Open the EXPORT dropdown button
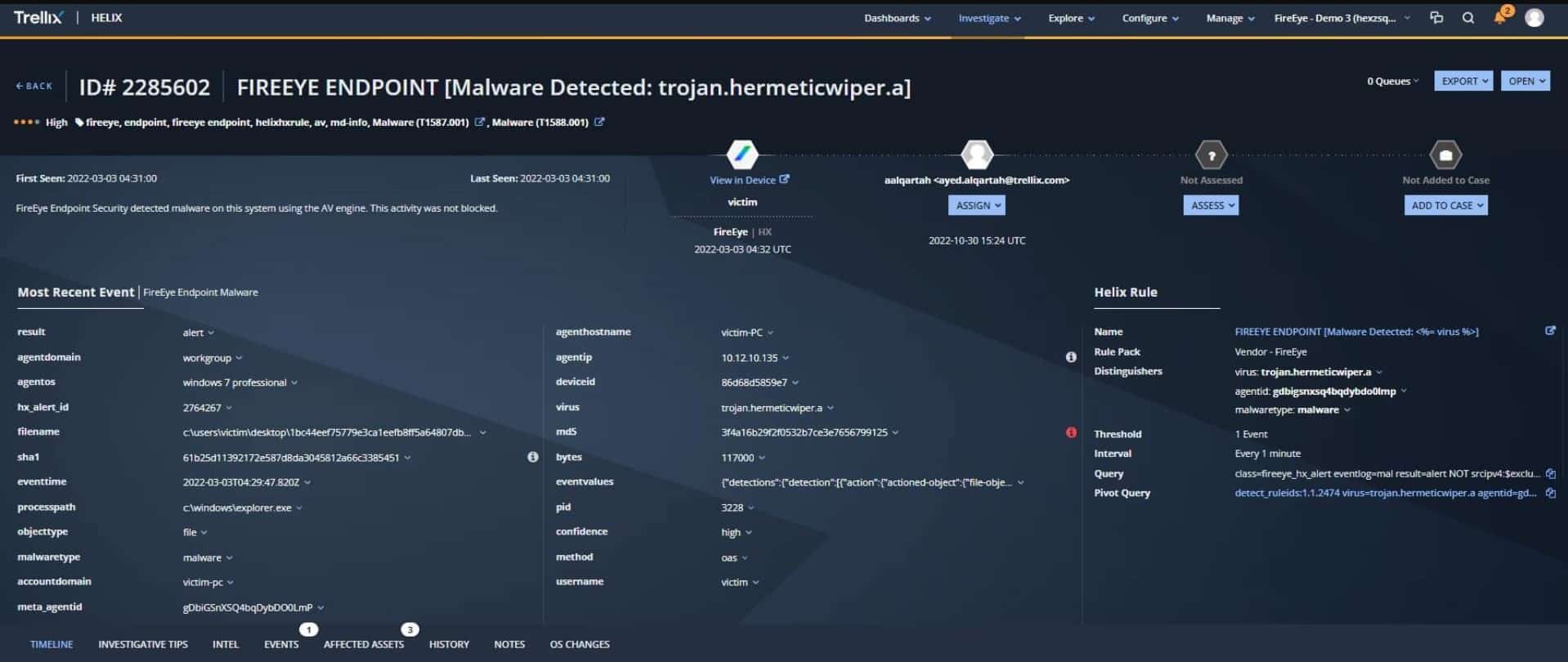 (1463, 81)
